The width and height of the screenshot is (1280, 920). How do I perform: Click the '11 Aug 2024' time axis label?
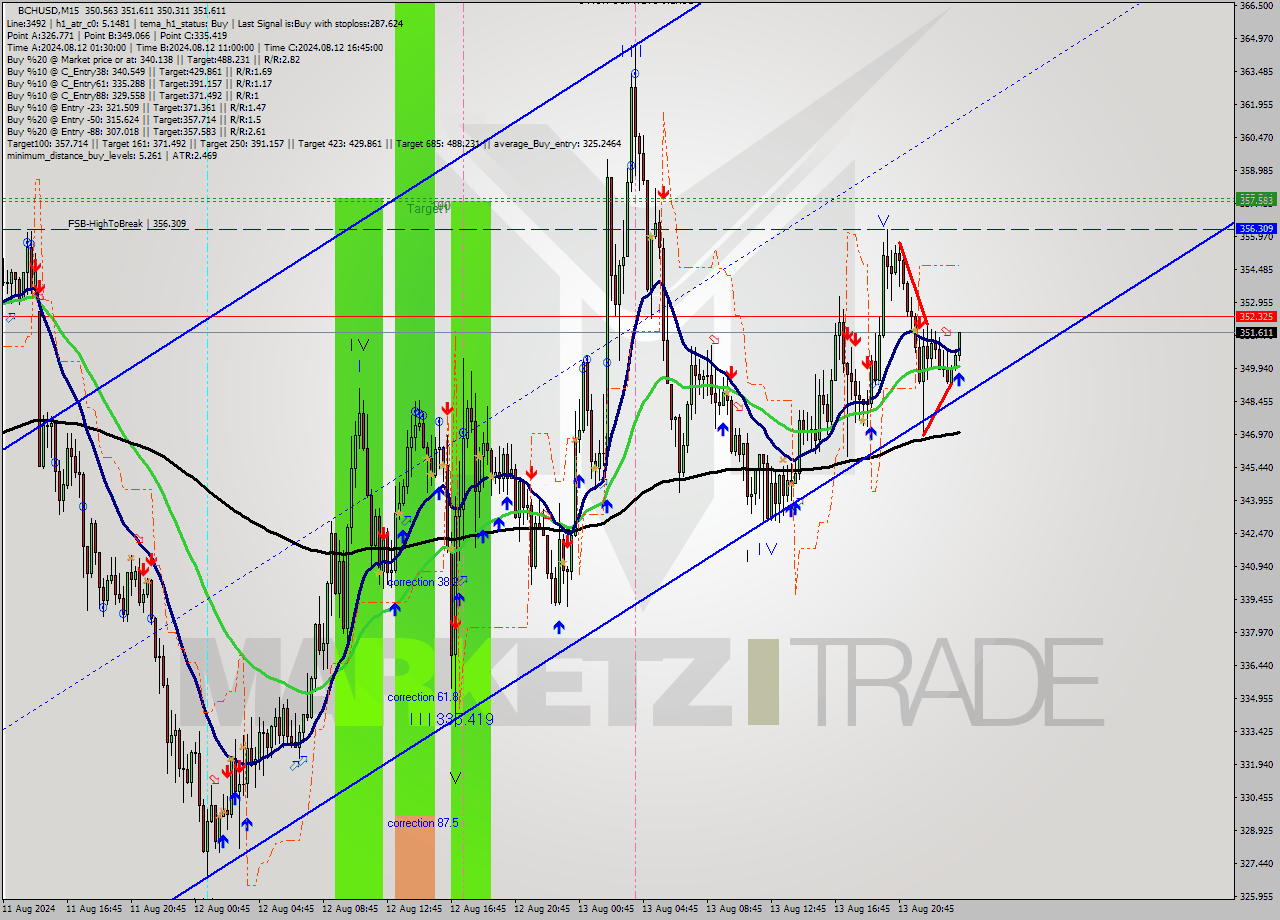click(29, 910)
